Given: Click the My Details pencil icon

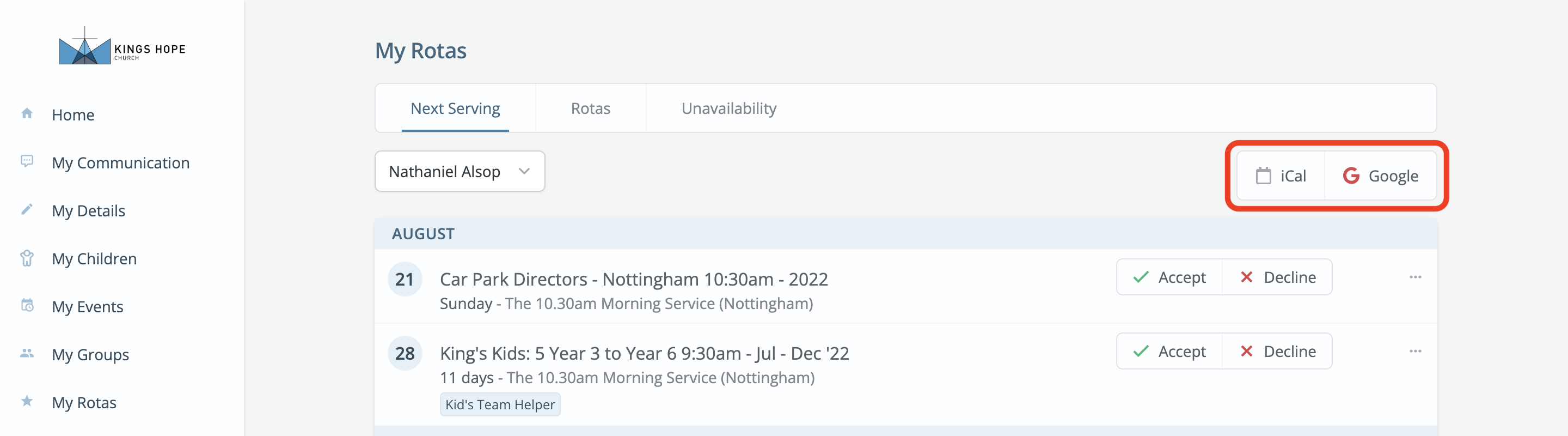Looking at the screenshot, I should (27, 209).
